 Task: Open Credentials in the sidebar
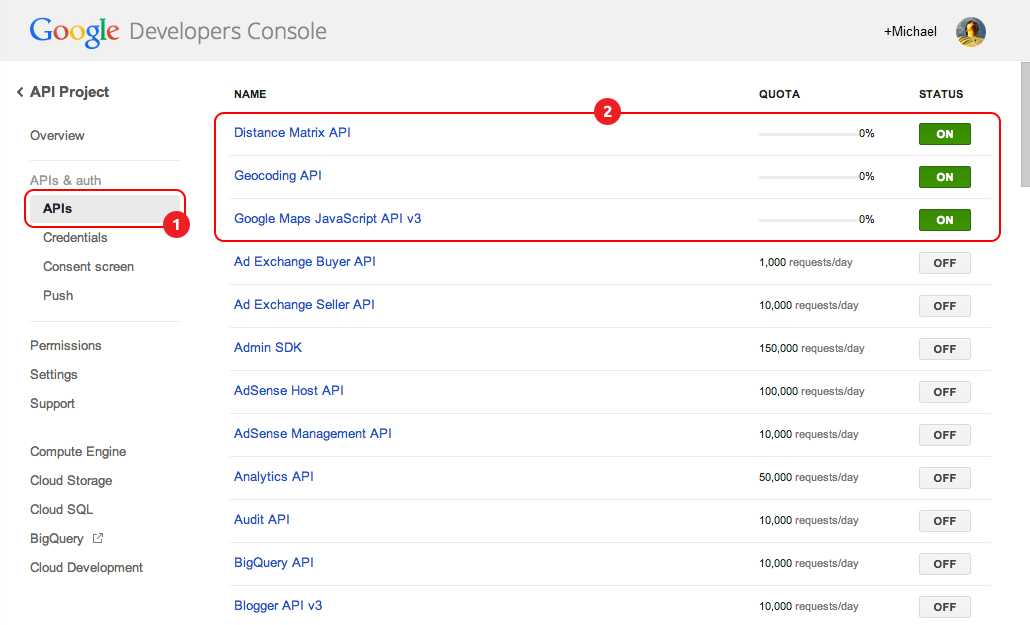75,238
